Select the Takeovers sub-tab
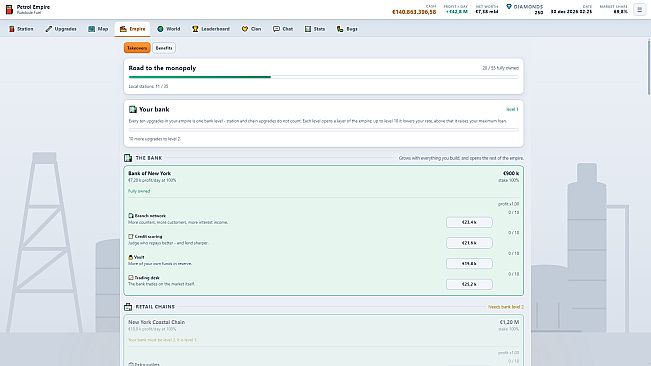Image resolution: width=651 pixels, height=366 pixels. click(137, 48)
